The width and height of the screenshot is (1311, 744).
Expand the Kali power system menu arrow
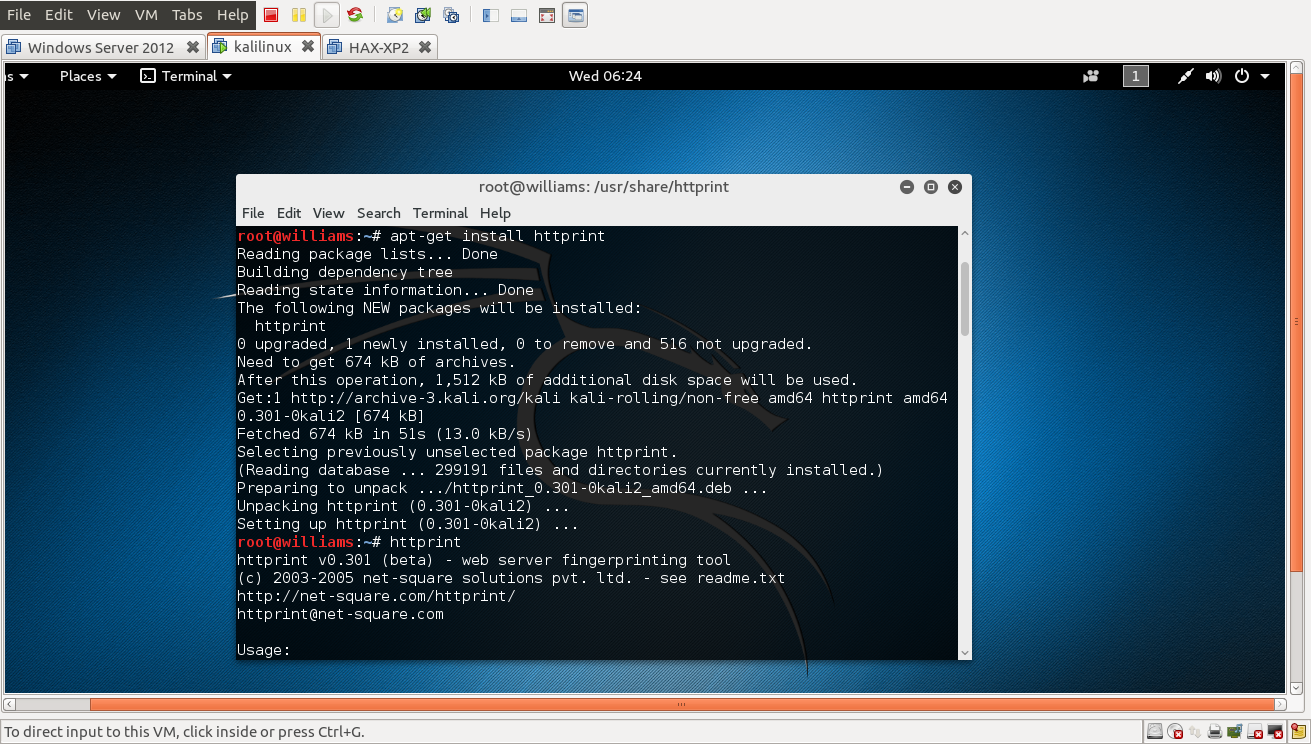(1265, 76)
